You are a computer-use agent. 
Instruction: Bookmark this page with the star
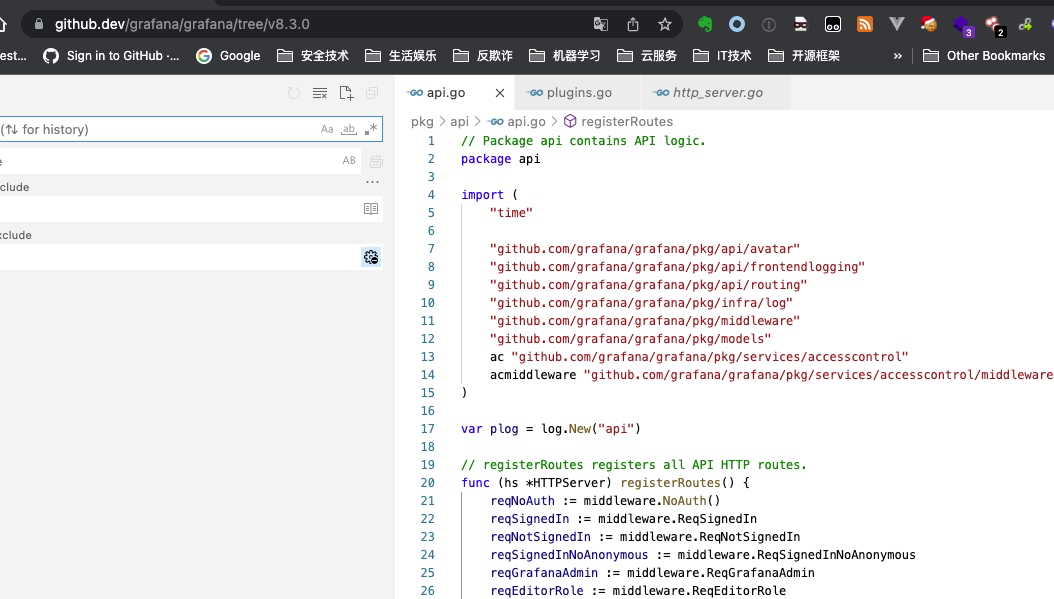665,25
